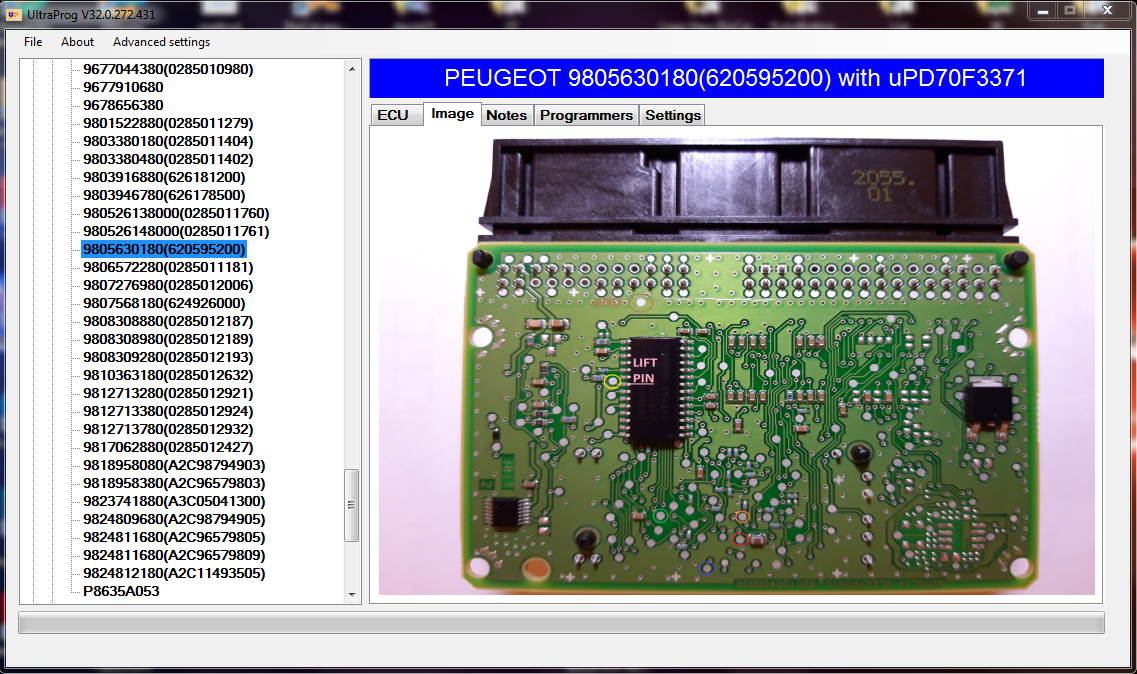Select tree item 9807276980(0285012006)

pyautogui.click(x=168, y=285)
